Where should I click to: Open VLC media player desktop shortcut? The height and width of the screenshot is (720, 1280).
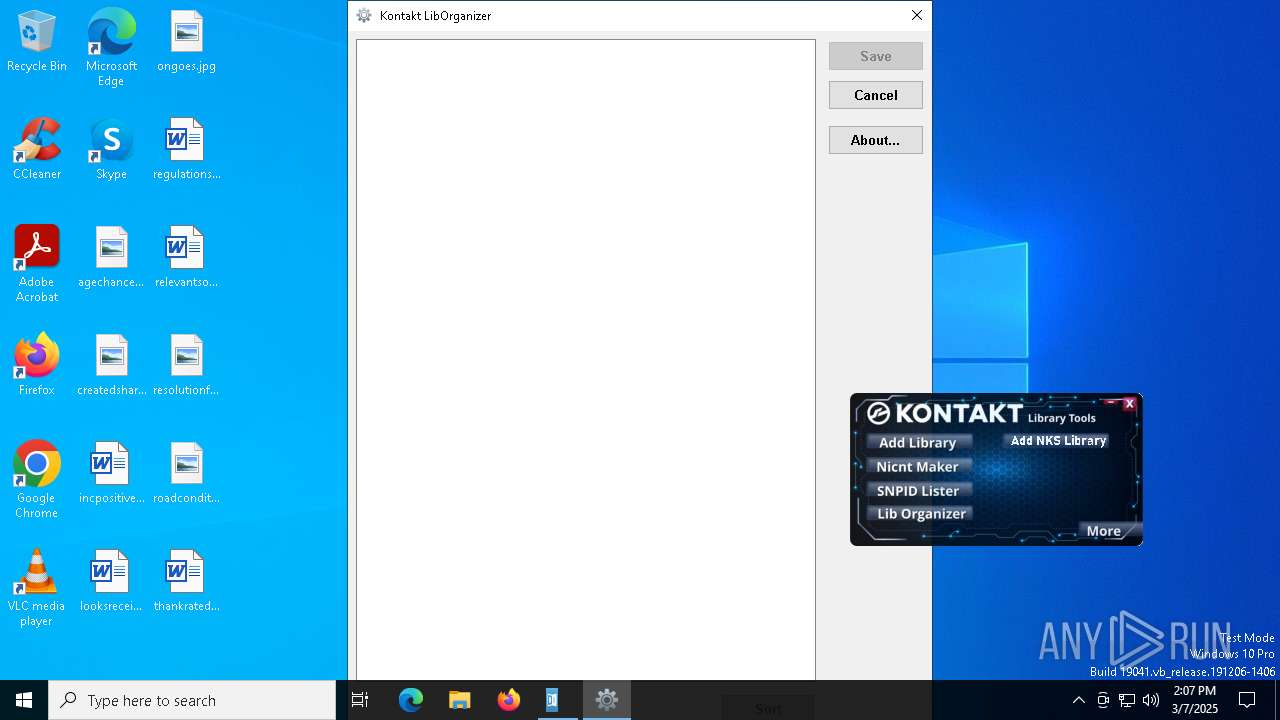click(37, 588)
